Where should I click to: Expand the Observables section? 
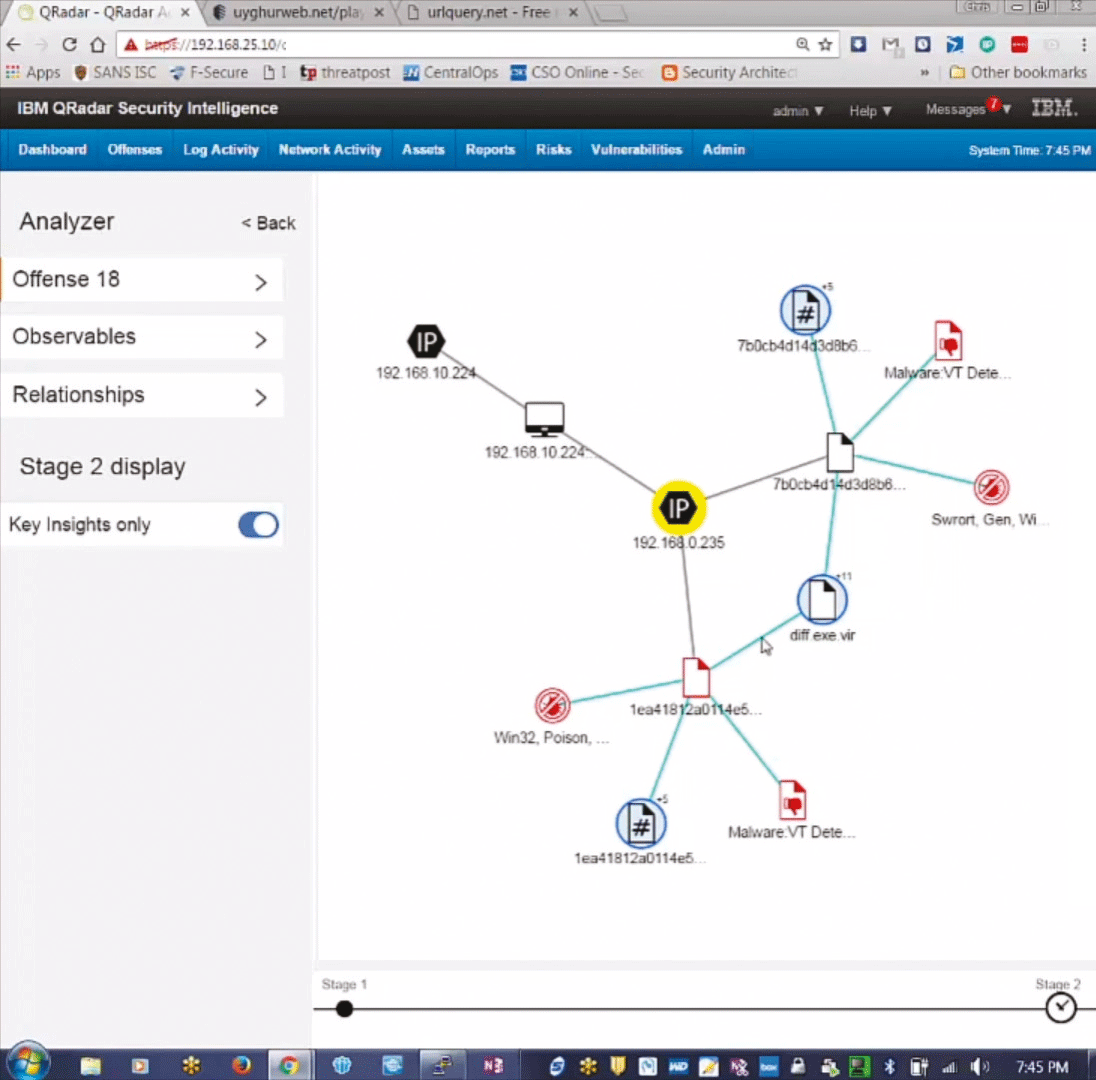pyautogui.click(x=143, y=338)
